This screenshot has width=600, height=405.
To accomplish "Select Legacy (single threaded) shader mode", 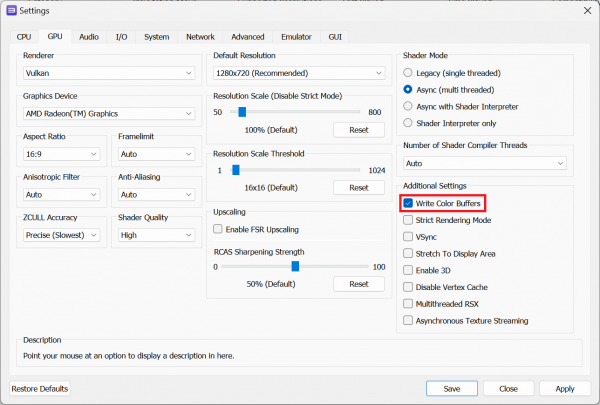I will point(408,73).
